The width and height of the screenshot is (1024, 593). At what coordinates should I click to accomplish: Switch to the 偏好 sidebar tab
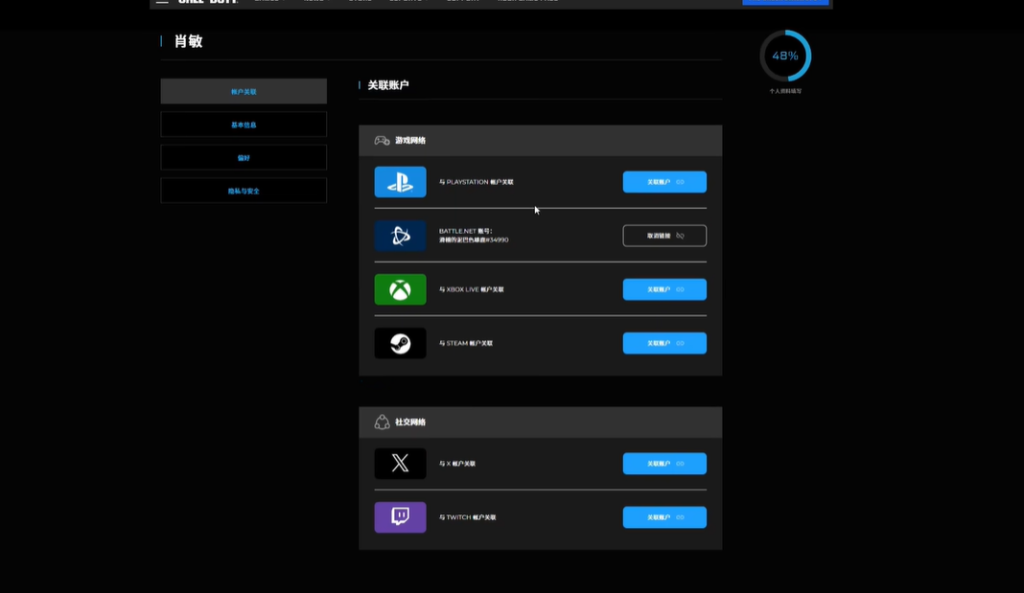pyautogui.click(x=243, y=157)
